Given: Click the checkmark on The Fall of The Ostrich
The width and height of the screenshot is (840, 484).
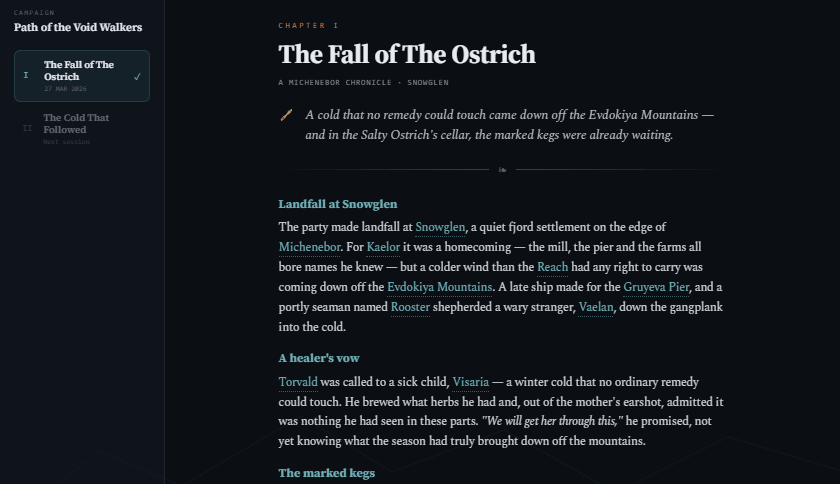Looking at the screenshot, I should (x=137, y=77).
